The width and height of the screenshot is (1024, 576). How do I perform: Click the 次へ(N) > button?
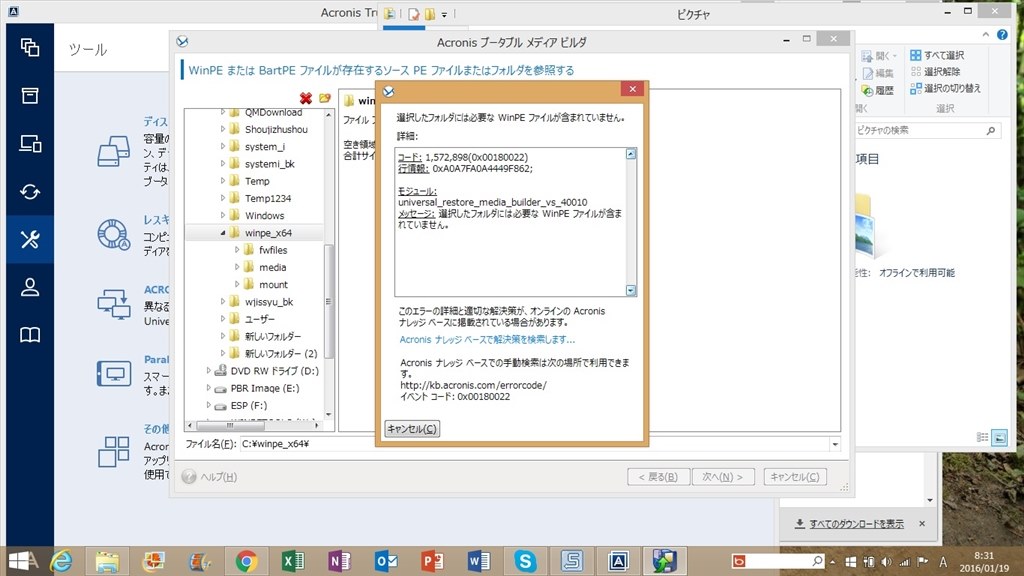(x=722, y=477)
